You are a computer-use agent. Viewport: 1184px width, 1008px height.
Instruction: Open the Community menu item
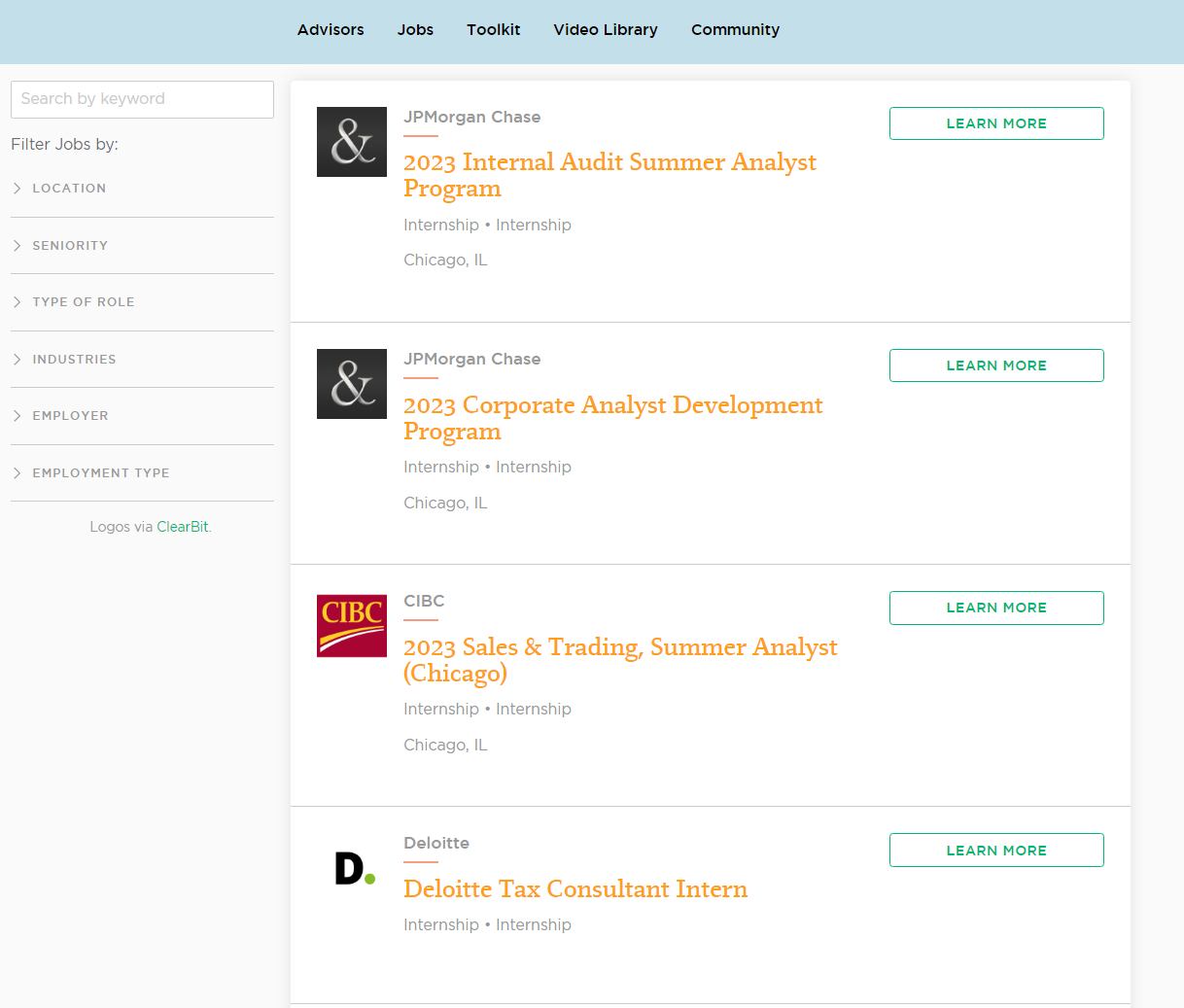(735, 29)
